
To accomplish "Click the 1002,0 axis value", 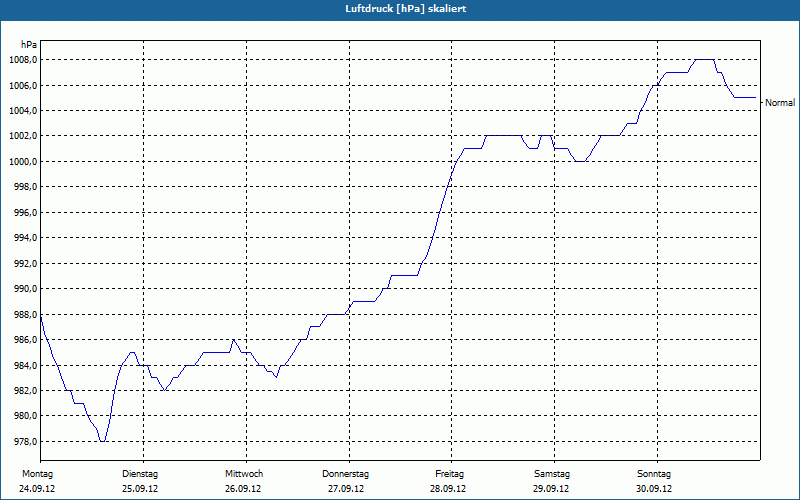I will pos(23,136).
